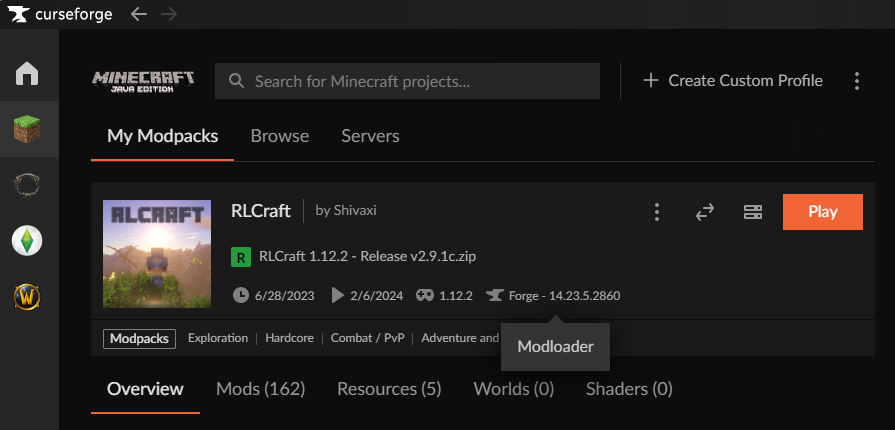Click the play triangle icon beside 2/6/2024
Viewport: 895px width, 430px height.
click(x=337, y=295)
